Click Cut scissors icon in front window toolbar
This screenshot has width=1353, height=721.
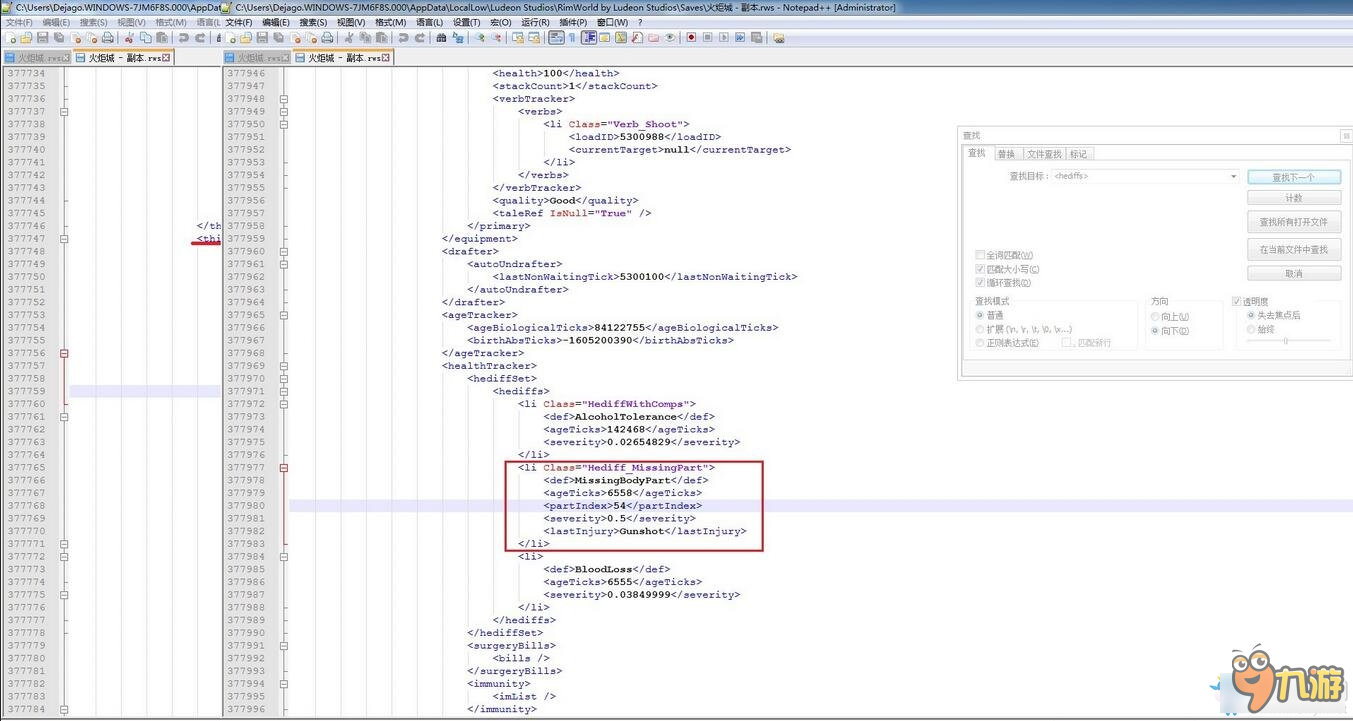pyautogui.click(x=349, y=38)
